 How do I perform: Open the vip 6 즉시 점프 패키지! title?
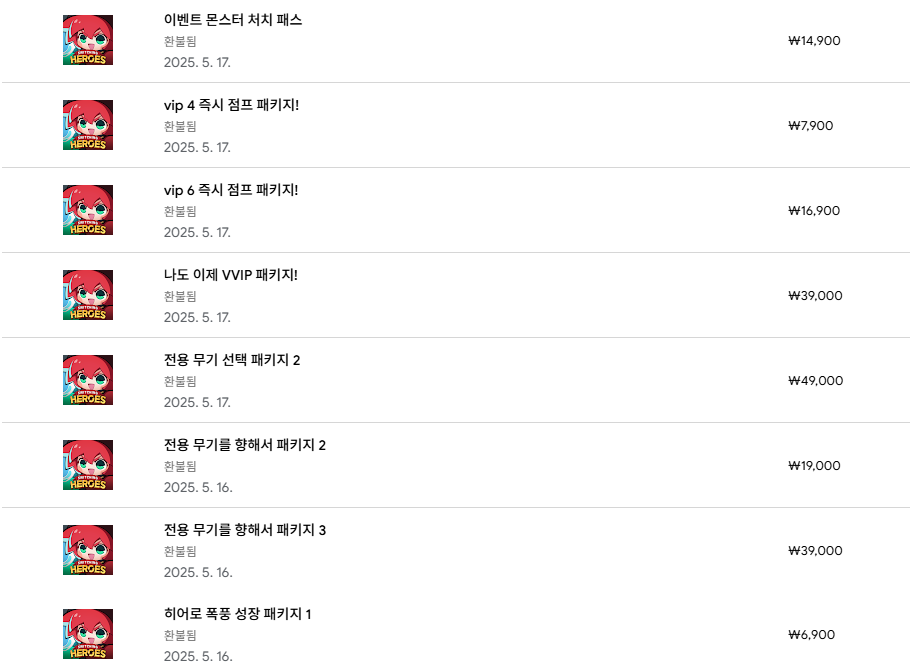(231, 190)
